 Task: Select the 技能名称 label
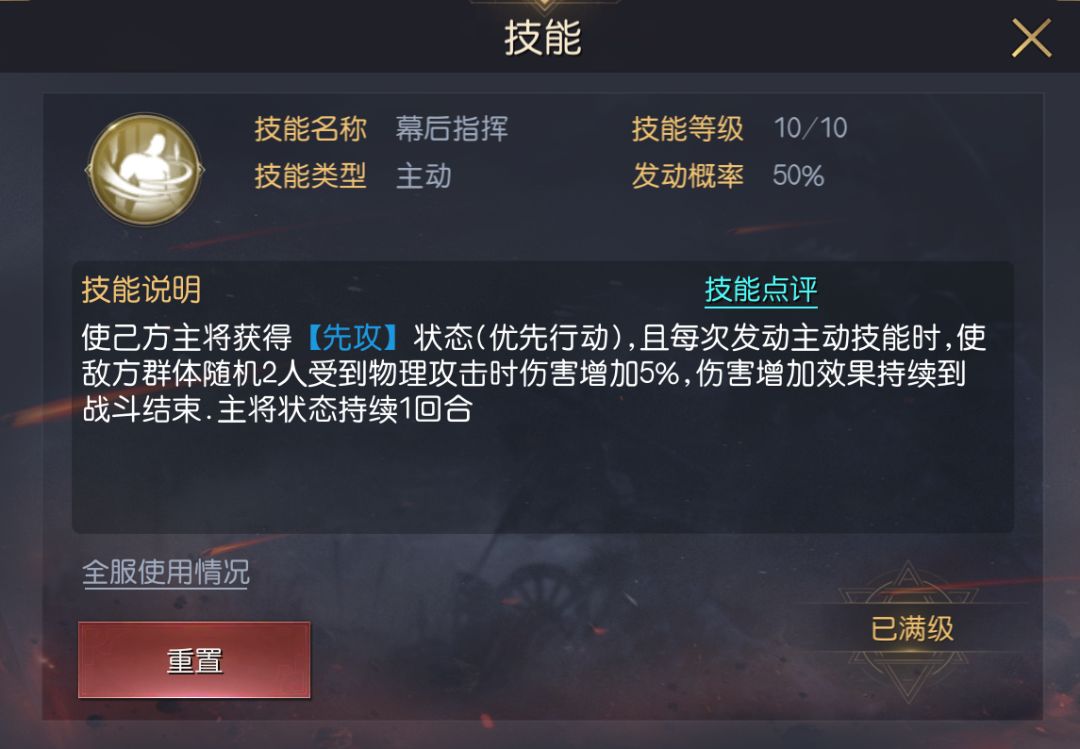(x=311, y=129)
